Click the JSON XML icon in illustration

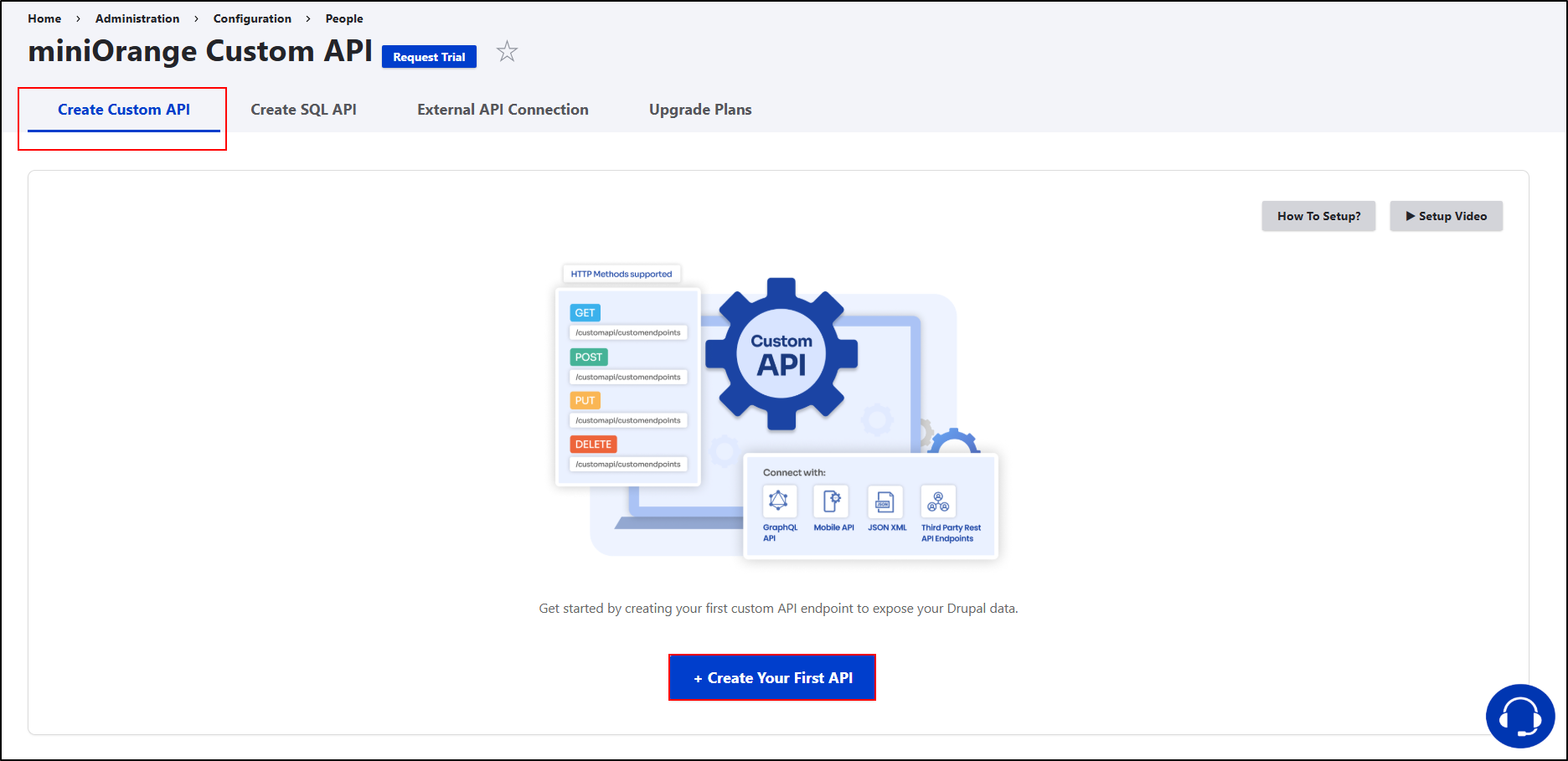click(885, 501)
